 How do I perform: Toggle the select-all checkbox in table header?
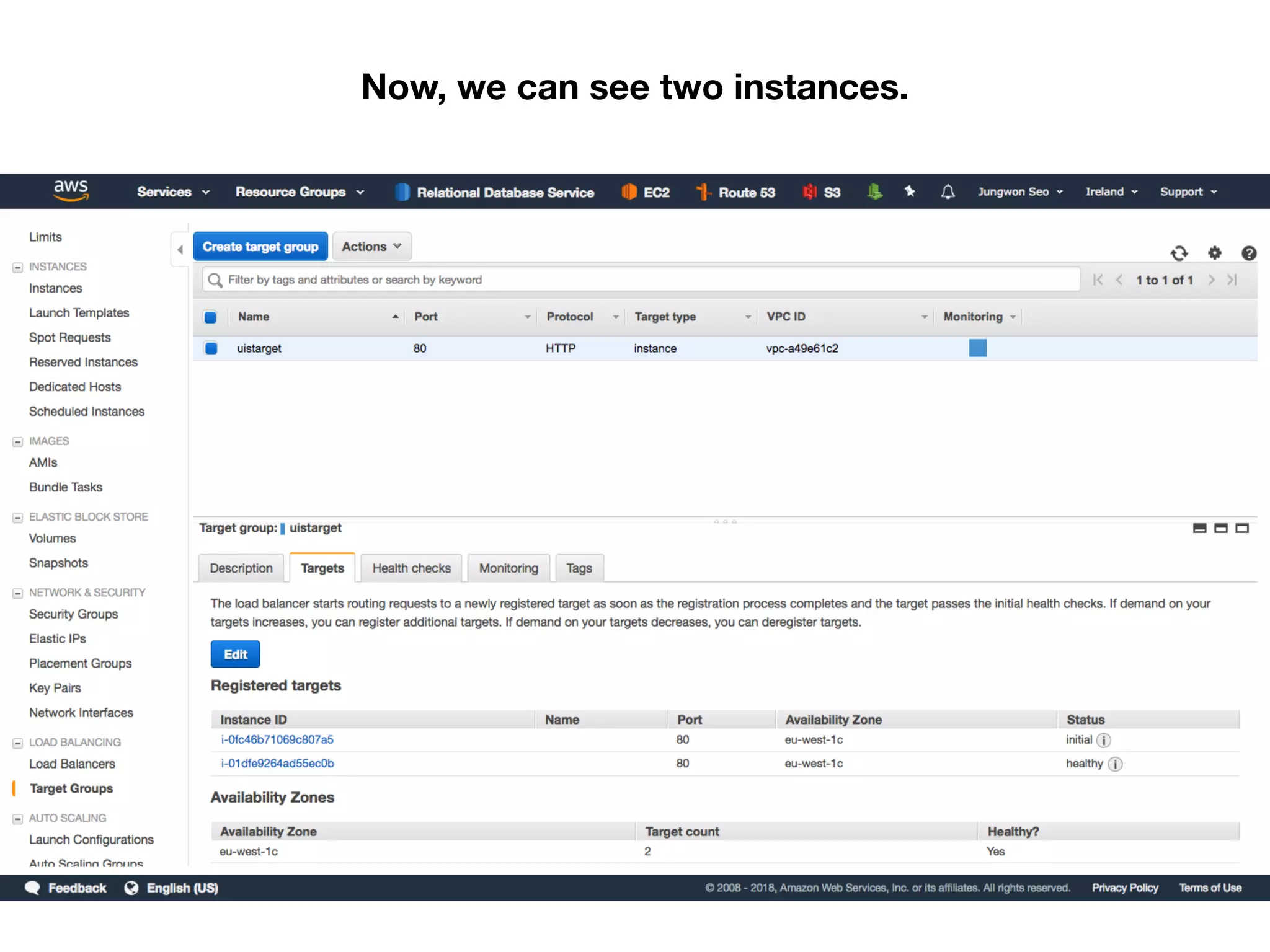pyautogui.click(x=210, y=317)
